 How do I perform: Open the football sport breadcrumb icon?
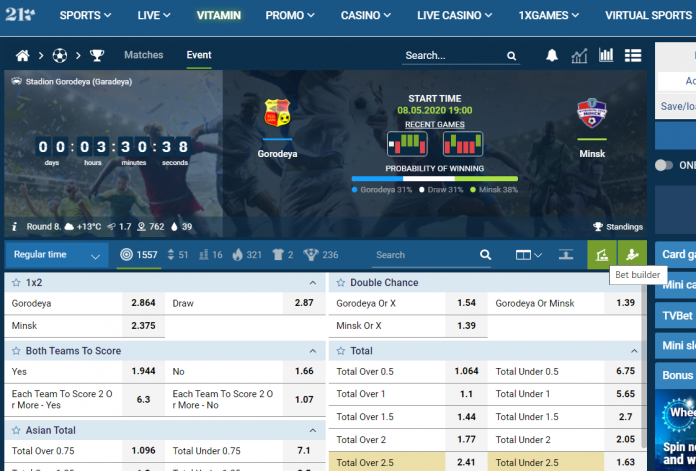pos(59,55)
